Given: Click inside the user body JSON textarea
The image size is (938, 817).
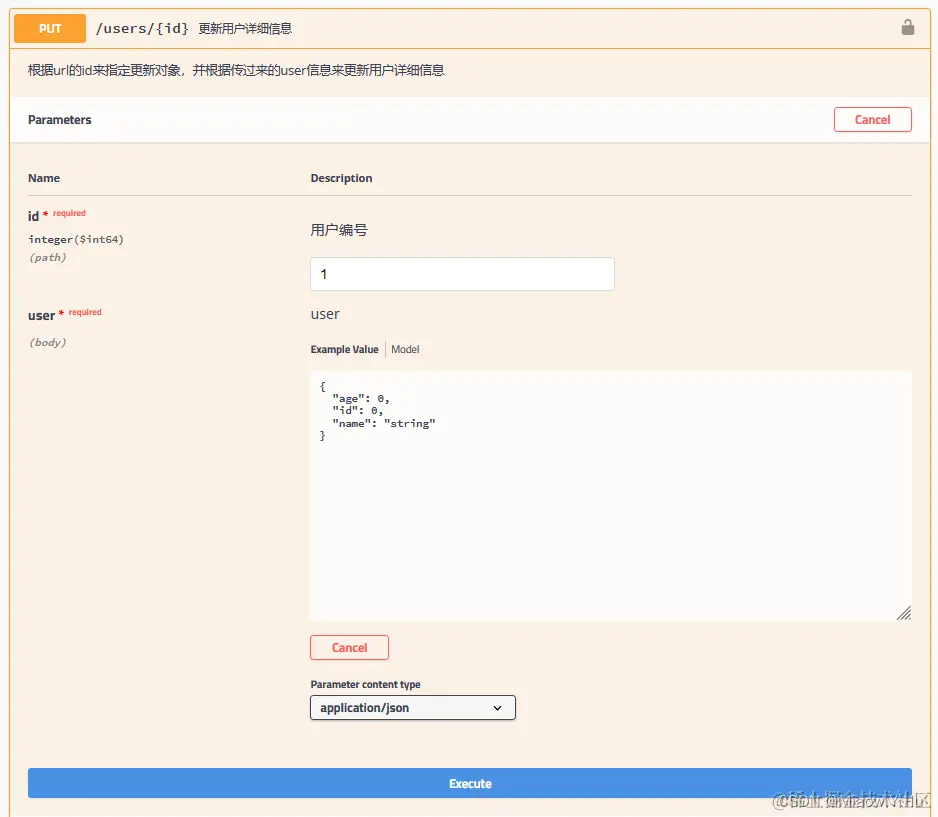Looking at the screenshot, I should click(x=611, y=496).
